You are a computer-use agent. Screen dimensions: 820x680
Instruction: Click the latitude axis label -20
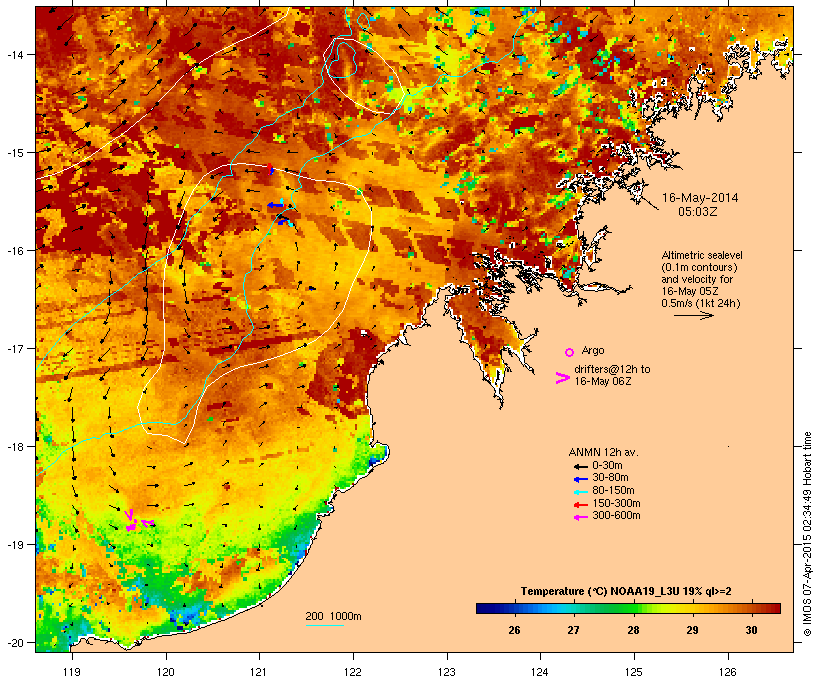pos(14,643)
